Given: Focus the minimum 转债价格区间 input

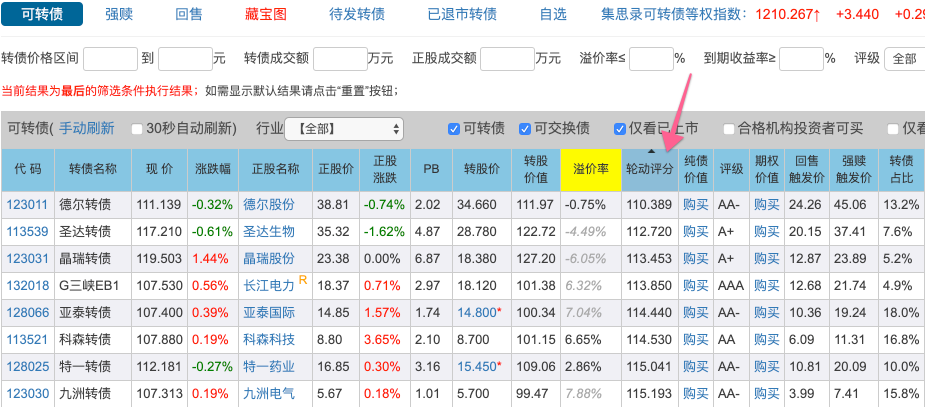Looking at the screenshot, I should 110,58.
